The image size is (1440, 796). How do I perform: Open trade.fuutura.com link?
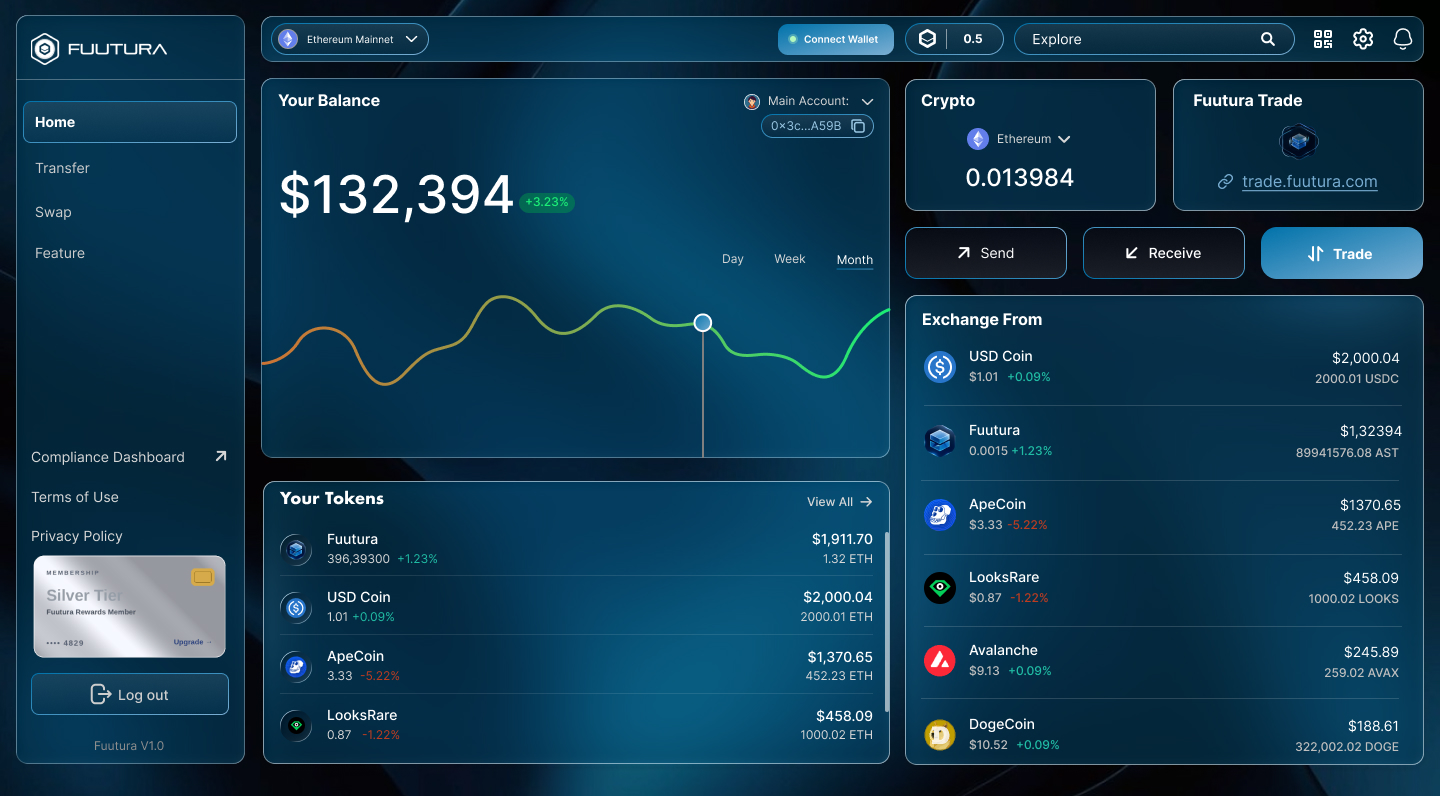(1310, 182)
